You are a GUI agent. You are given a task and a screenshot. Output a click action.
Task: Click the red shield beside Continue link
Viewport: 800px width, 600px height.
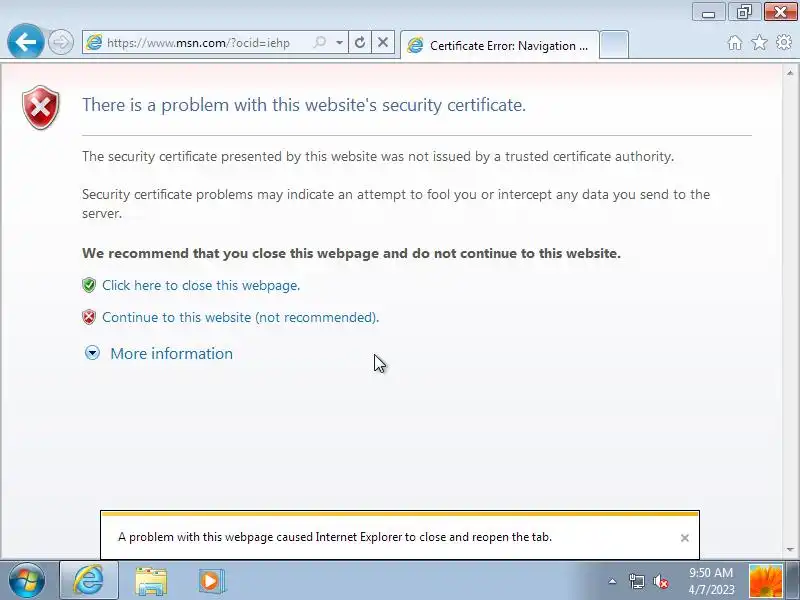pos(89,317)
